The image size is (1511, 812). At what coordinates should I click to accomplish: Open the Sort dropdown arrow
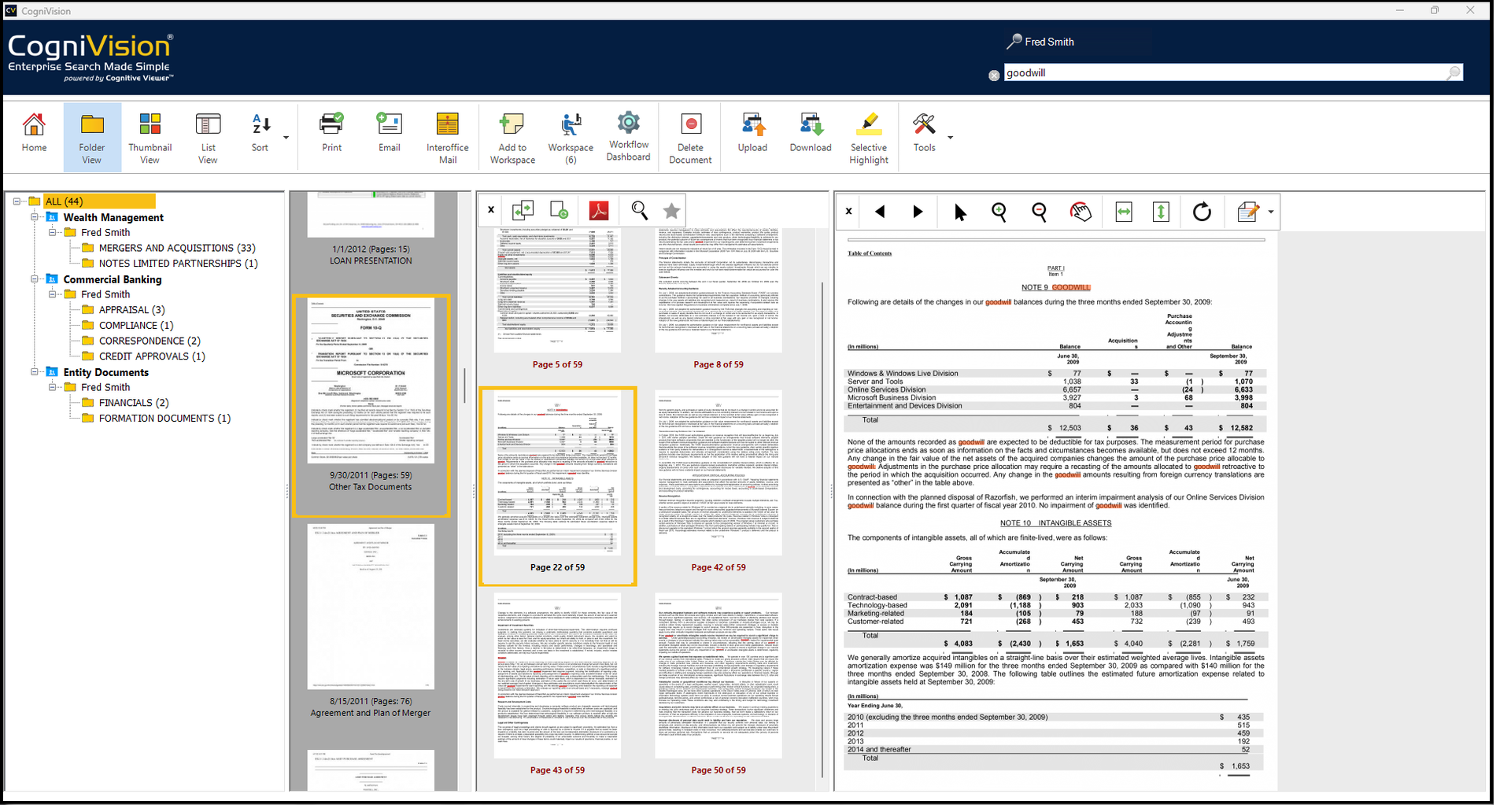286,138
